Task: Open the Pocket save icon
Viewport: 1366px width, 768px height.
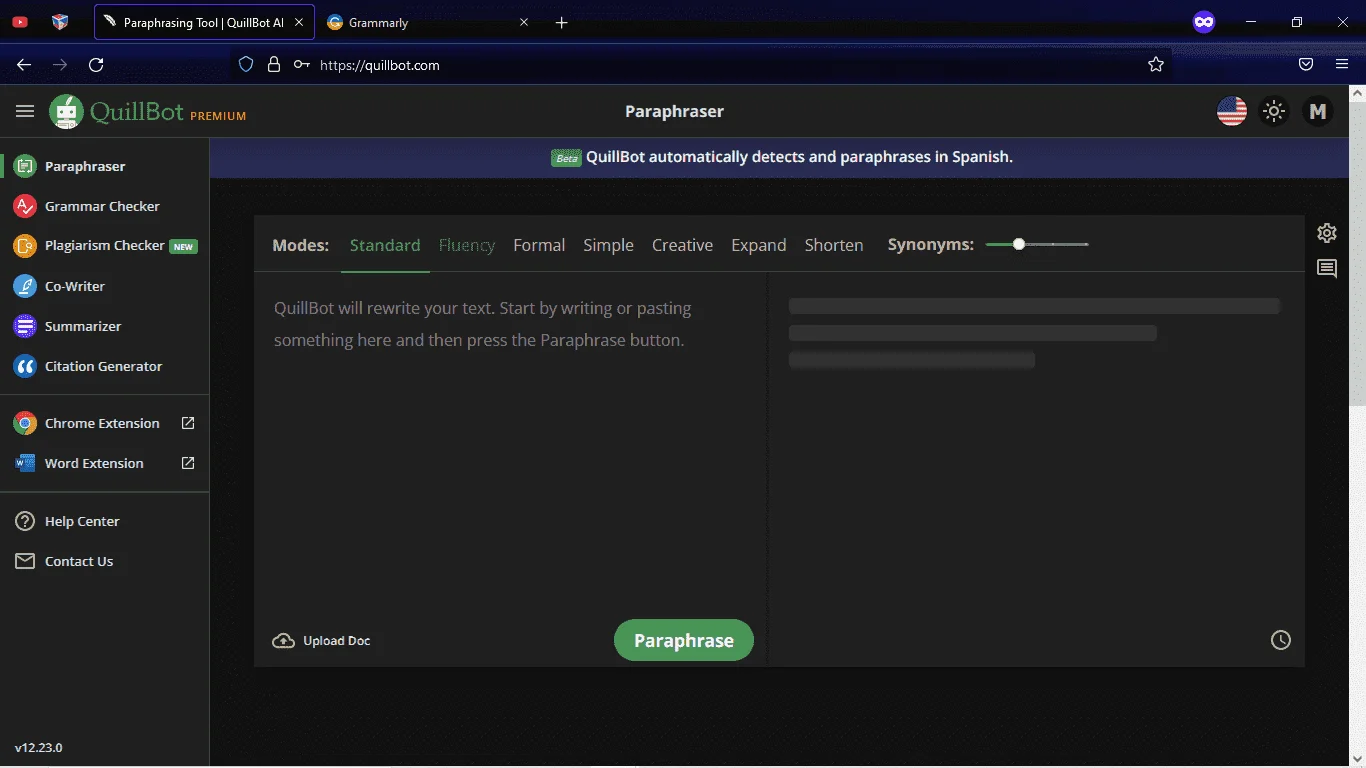Action: click(x=1306, y=64)
